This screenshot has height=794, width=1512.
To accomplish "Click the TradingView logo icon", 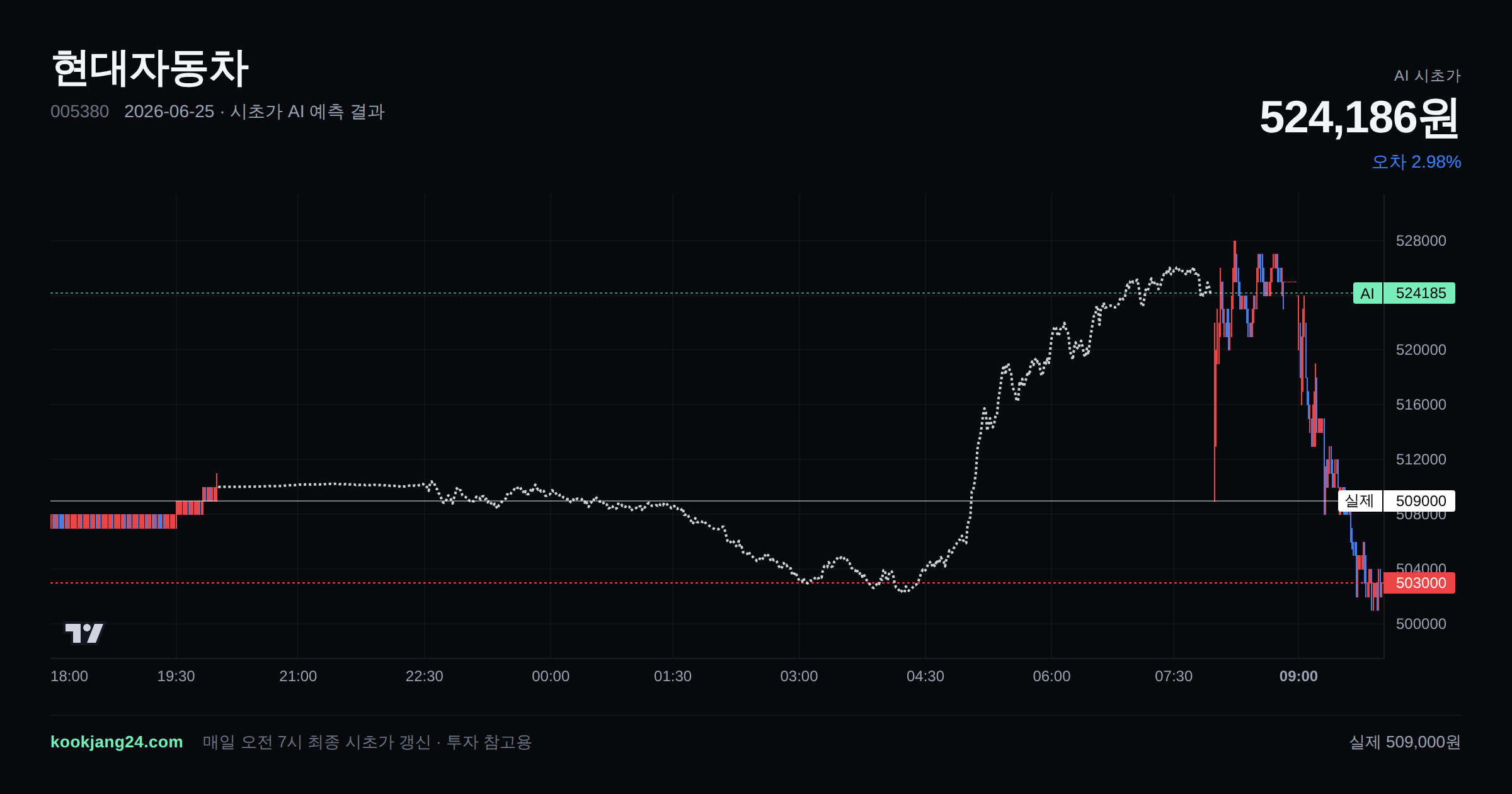I will 84,633.
